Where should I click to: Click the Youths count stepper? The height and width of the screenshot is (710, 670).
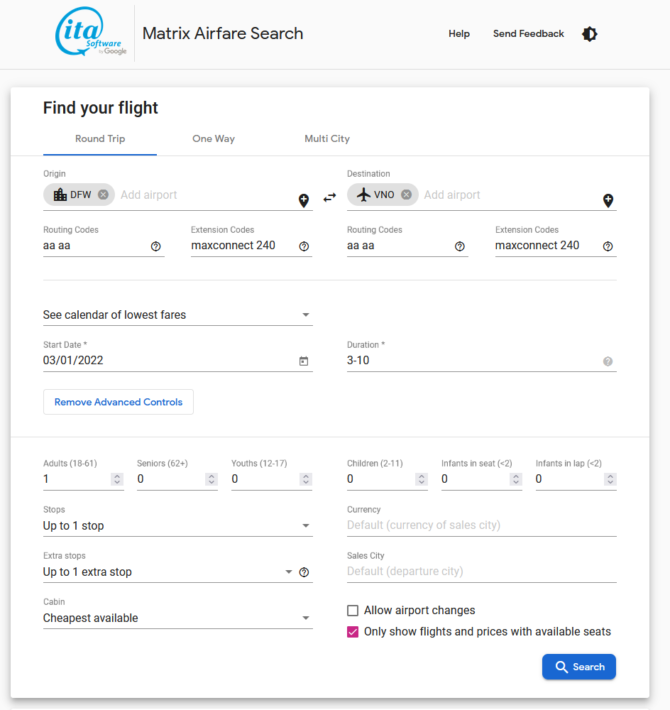pyautogui.click(x=306, y=479)
